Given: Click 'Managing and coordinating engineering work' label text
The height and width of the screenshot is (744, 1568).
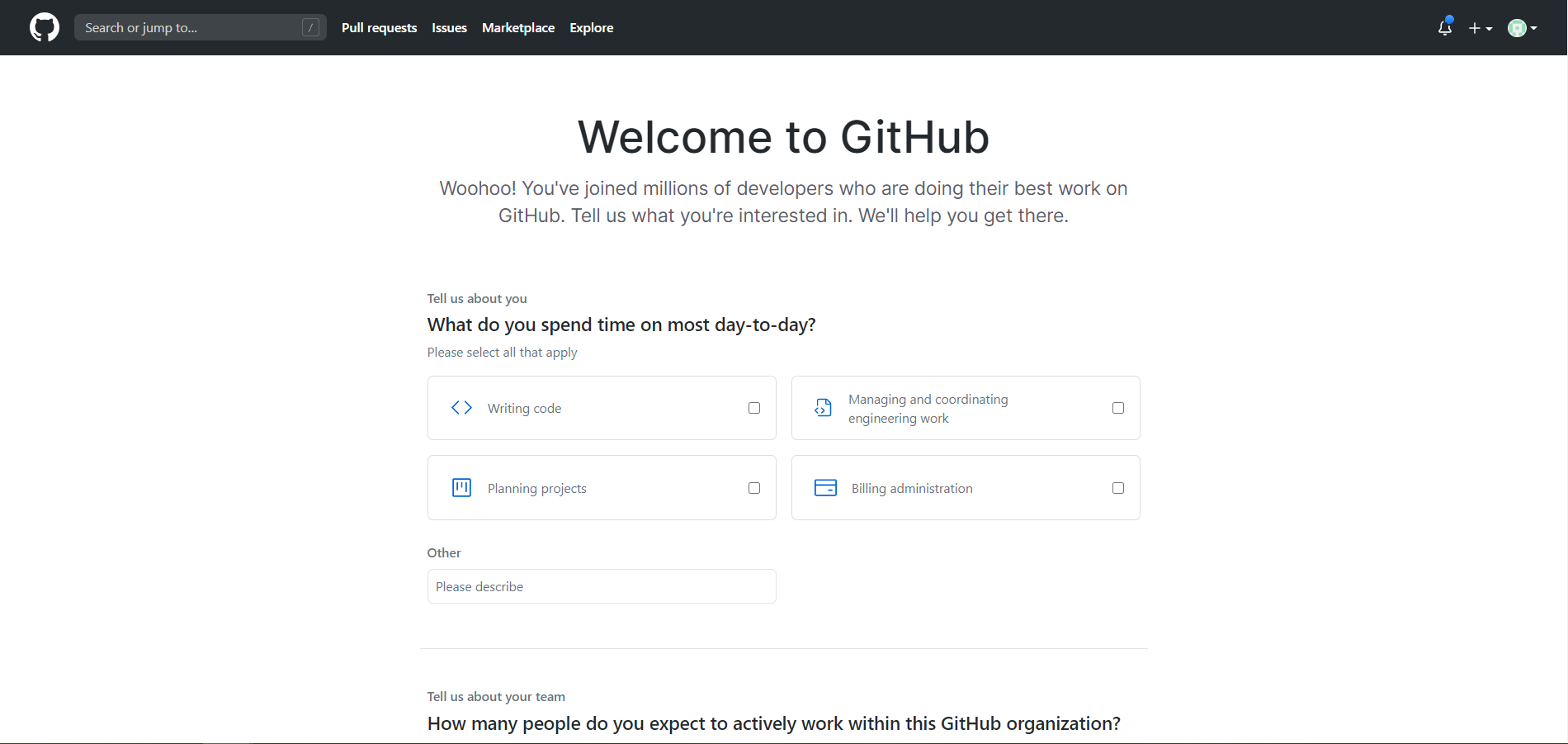Looking at the screenshot, I should click(x=928, y=409).
